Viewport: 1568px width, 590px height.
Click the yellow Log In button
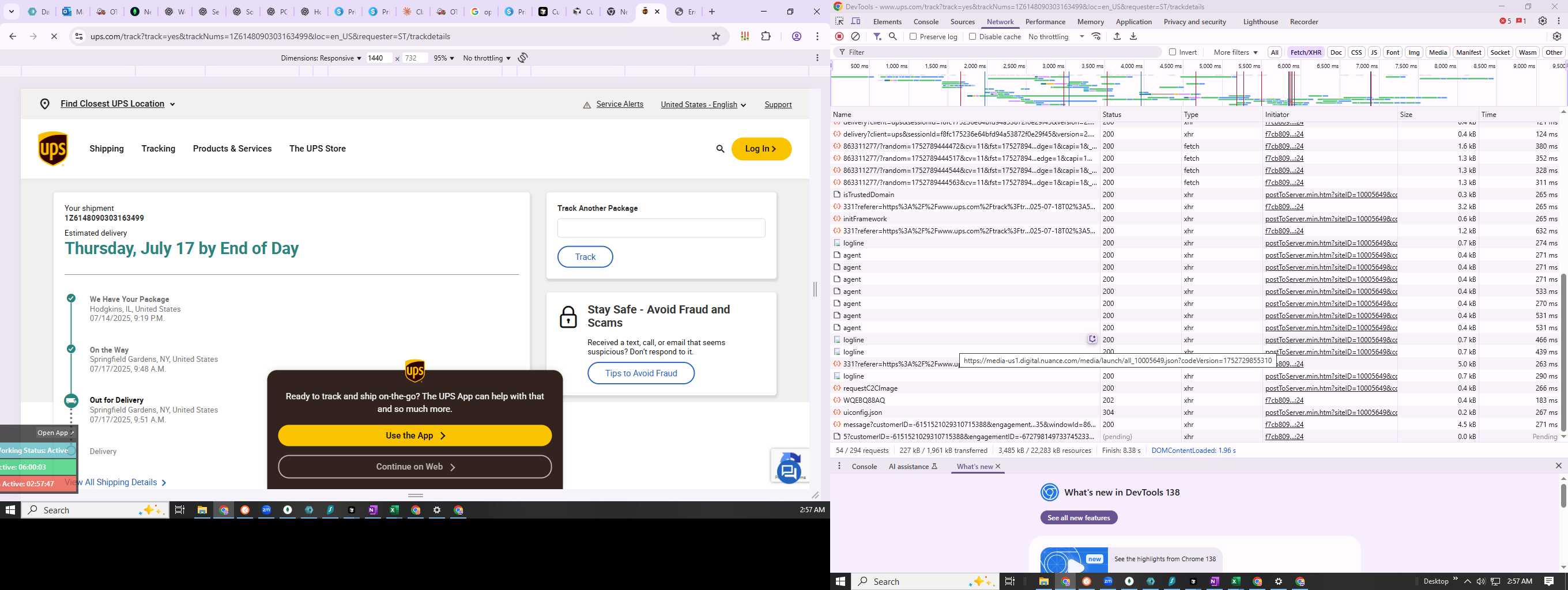pyautogui.click(x=761, y=149)
